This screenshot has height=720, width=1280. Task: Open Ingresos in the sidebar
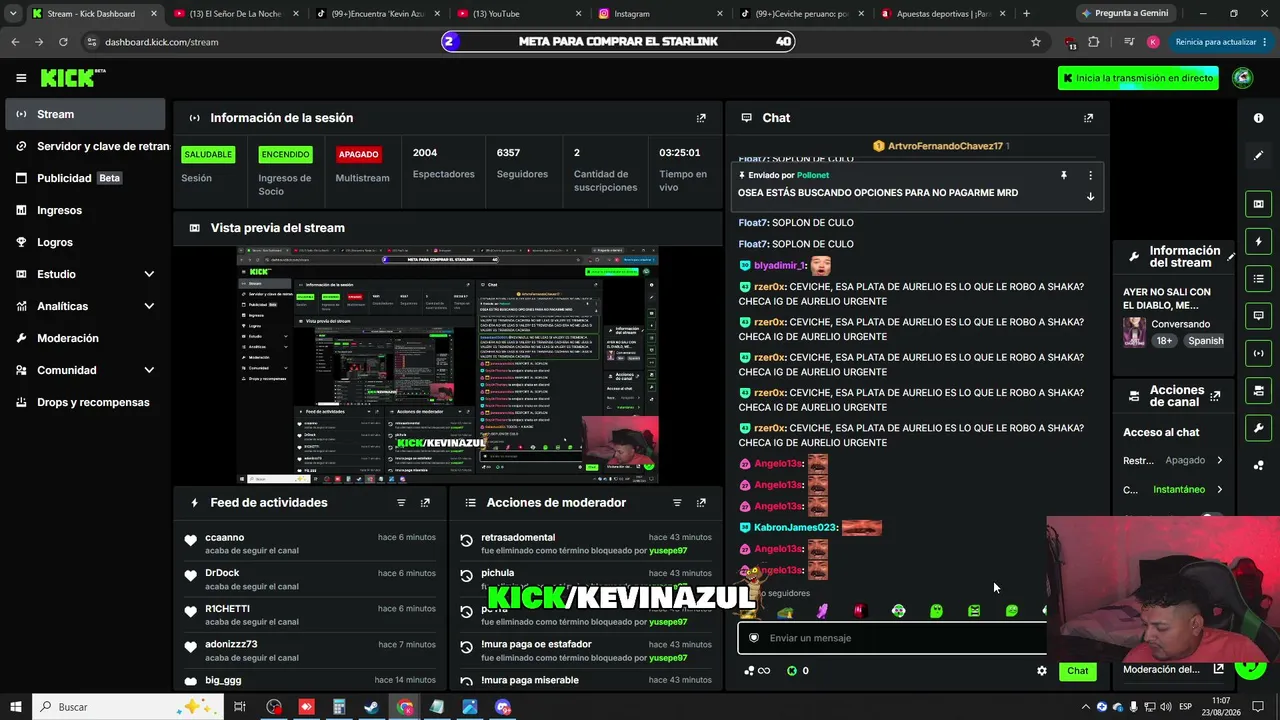85,210
